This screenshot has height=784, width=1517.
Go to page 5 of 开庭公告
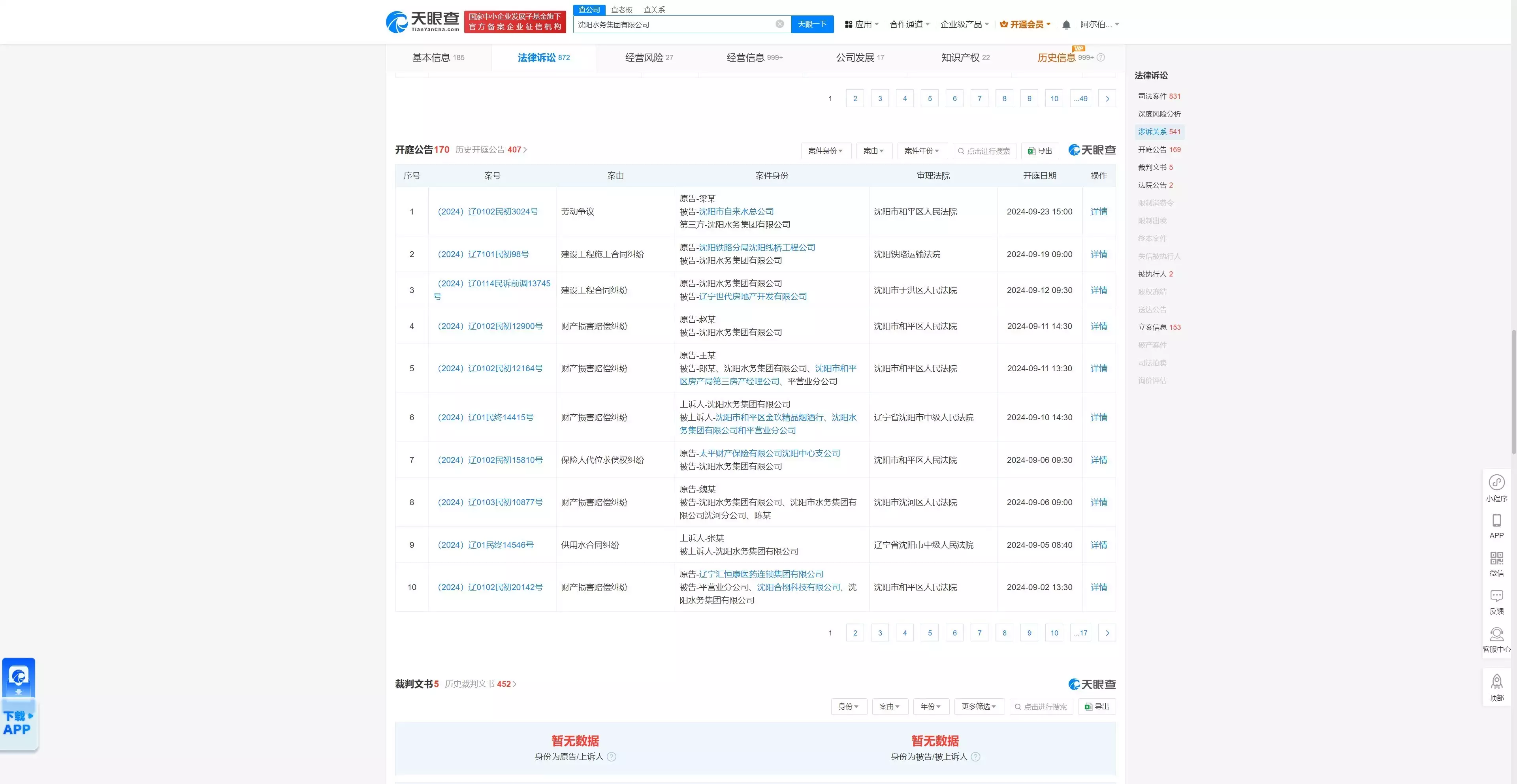[x=930, y=633]
